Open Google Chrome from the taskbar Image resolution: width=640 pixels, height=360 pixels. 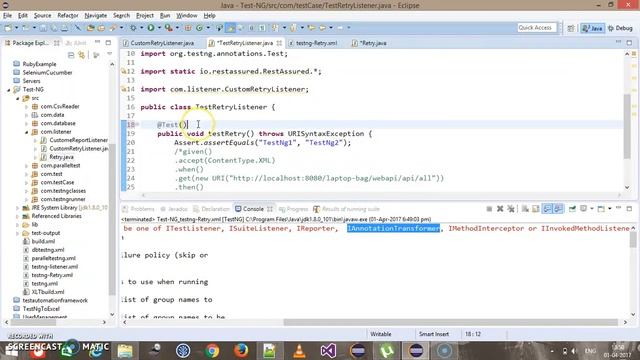212,351
